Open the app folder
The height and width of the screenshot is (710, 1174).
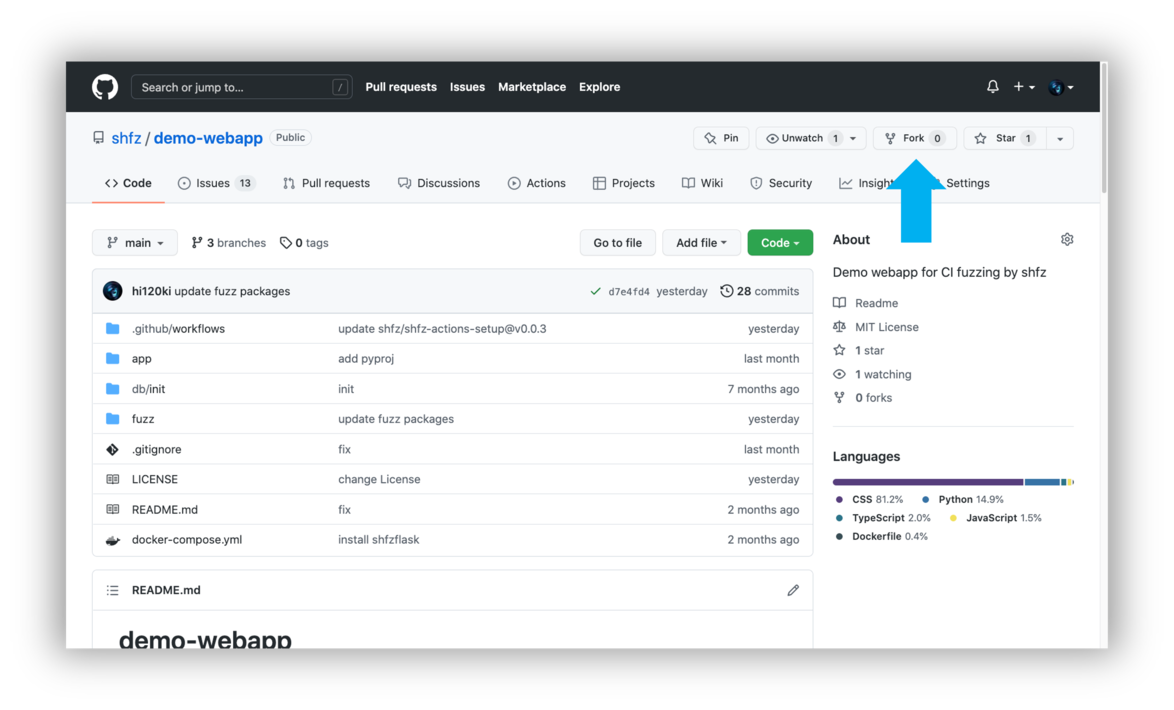[x=142, y=359]
